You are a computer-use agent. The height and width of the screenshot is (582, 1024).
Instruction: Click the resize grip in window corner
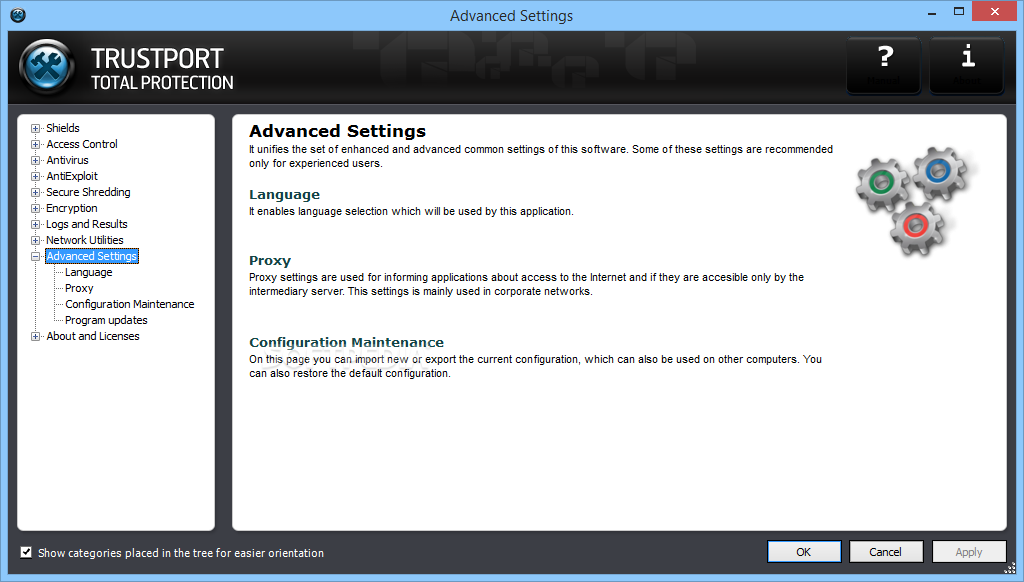[x=1010, y=568]
